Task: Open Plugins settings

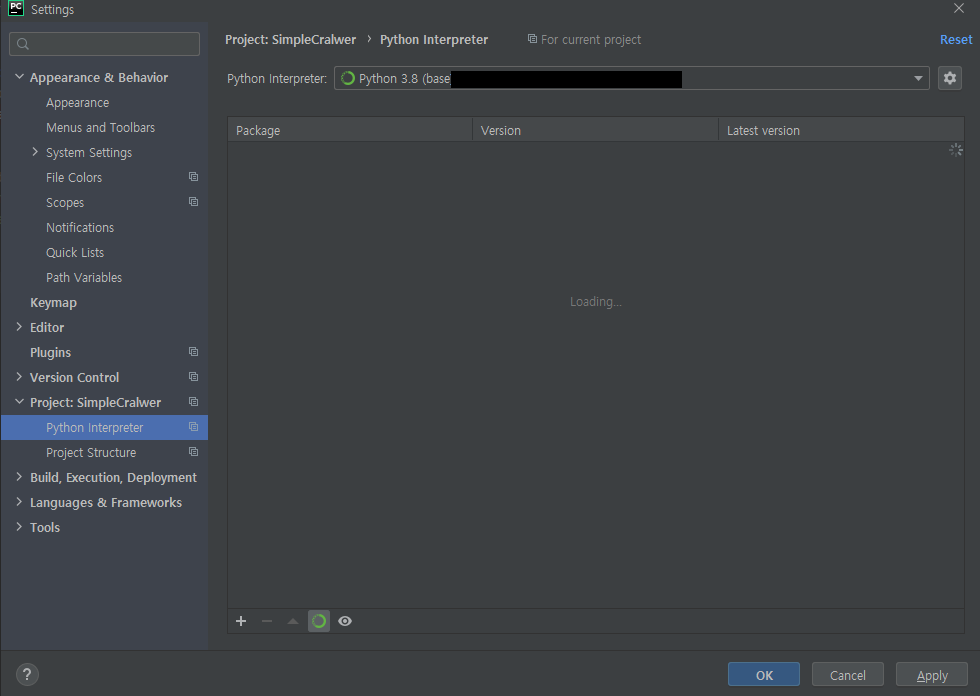Action: 50,352
